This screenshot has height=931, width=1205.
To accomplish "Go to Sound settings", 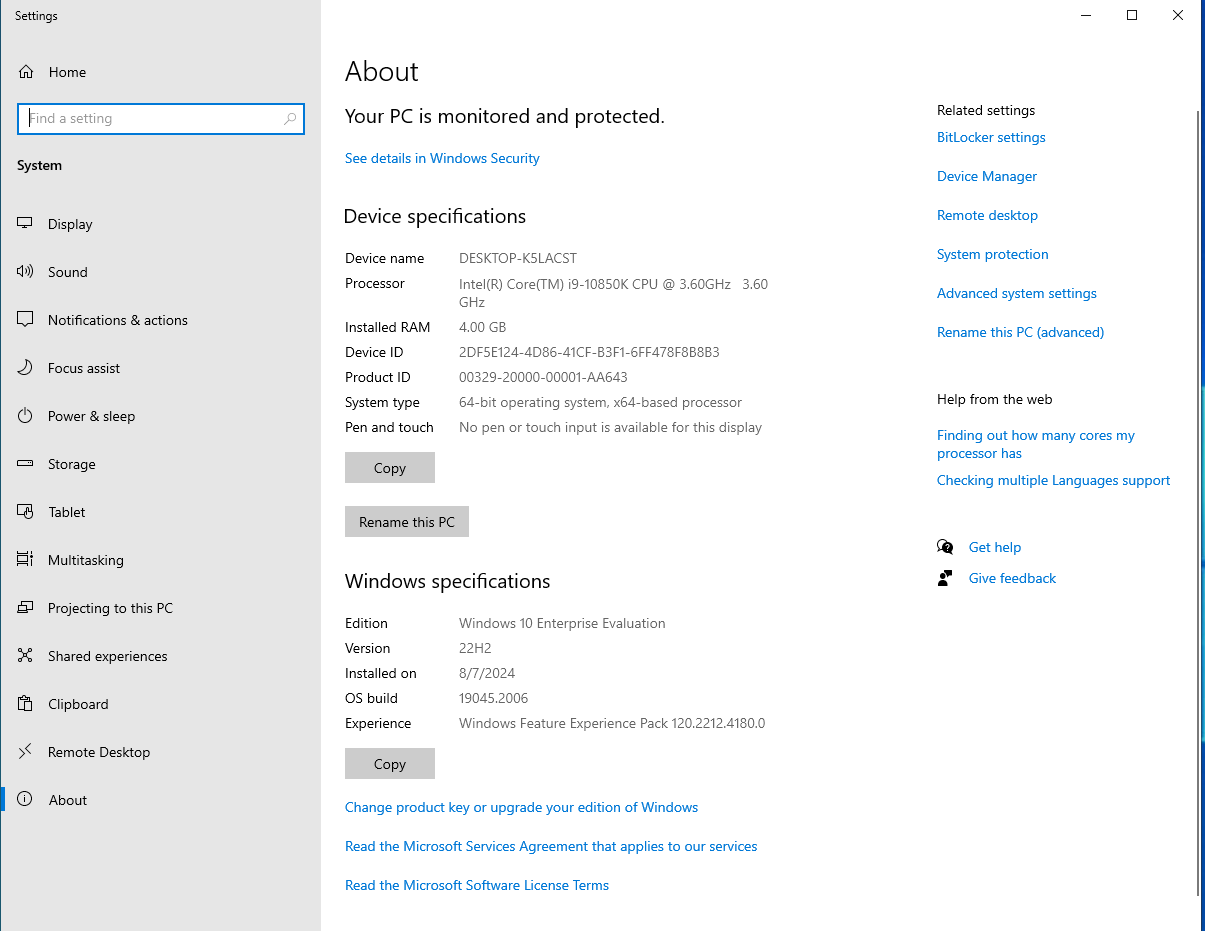I will point(160,272).
